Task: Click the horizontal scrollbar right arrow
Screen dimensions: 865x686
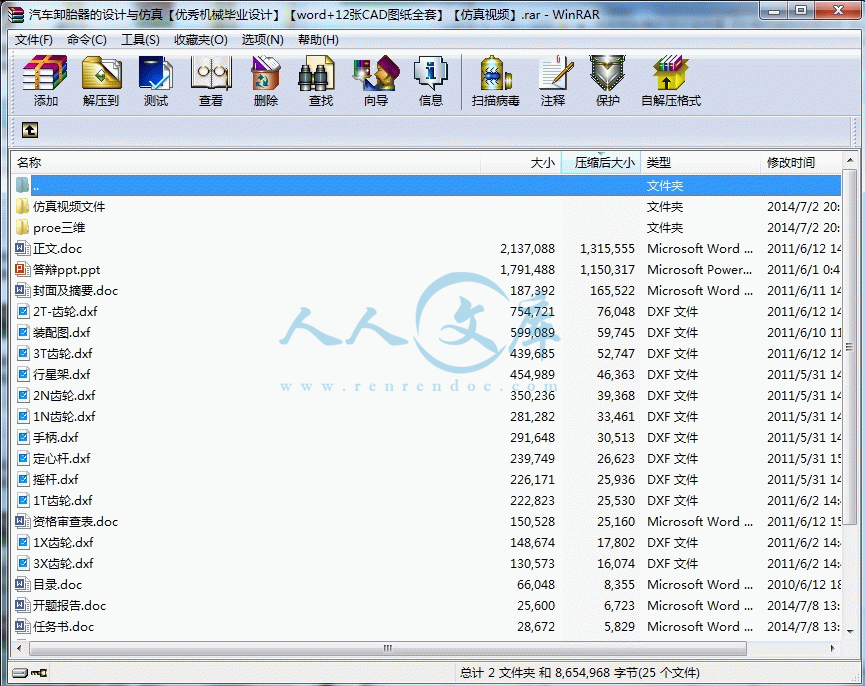Action: (832, 649)
